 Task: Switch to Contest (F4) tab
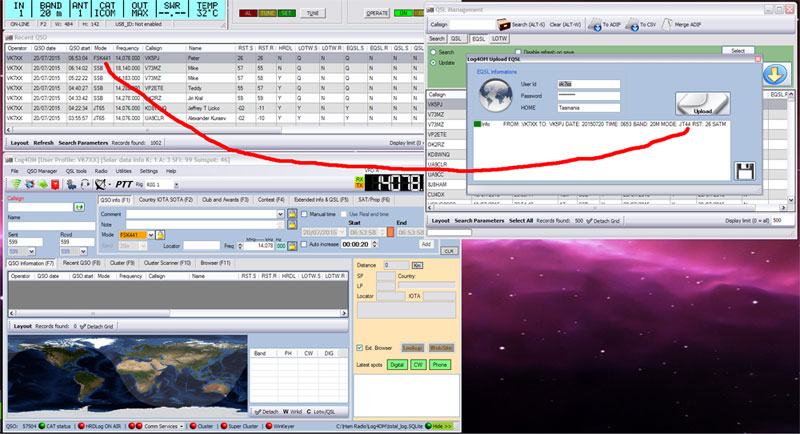(x=271, y=200)
